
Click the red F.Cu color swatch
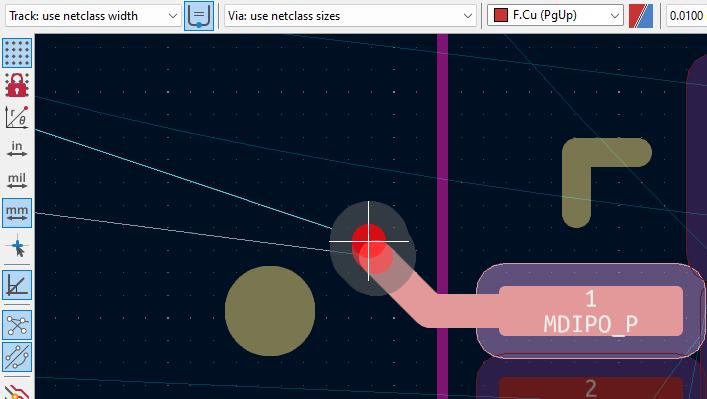(x=501, y=15)
